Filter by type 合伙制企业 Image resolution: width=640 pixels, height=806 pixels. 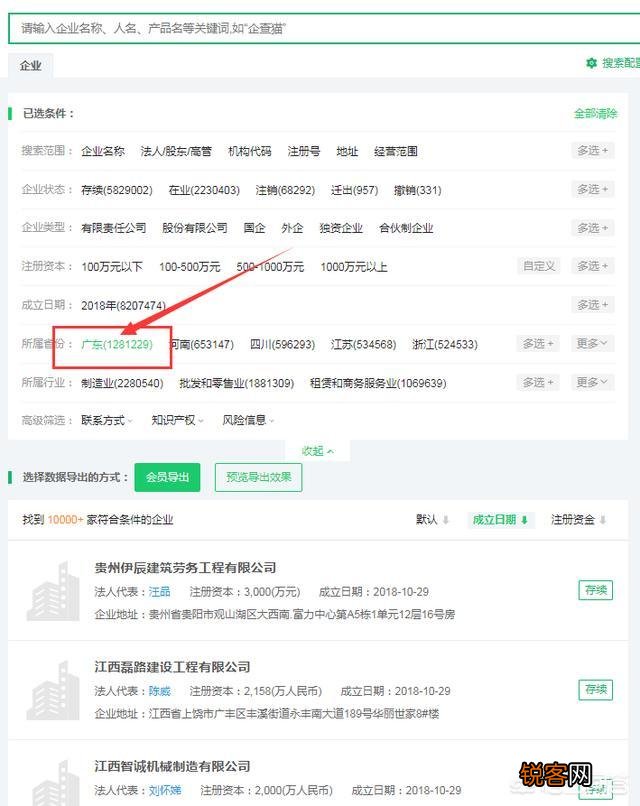click(406, 228)
